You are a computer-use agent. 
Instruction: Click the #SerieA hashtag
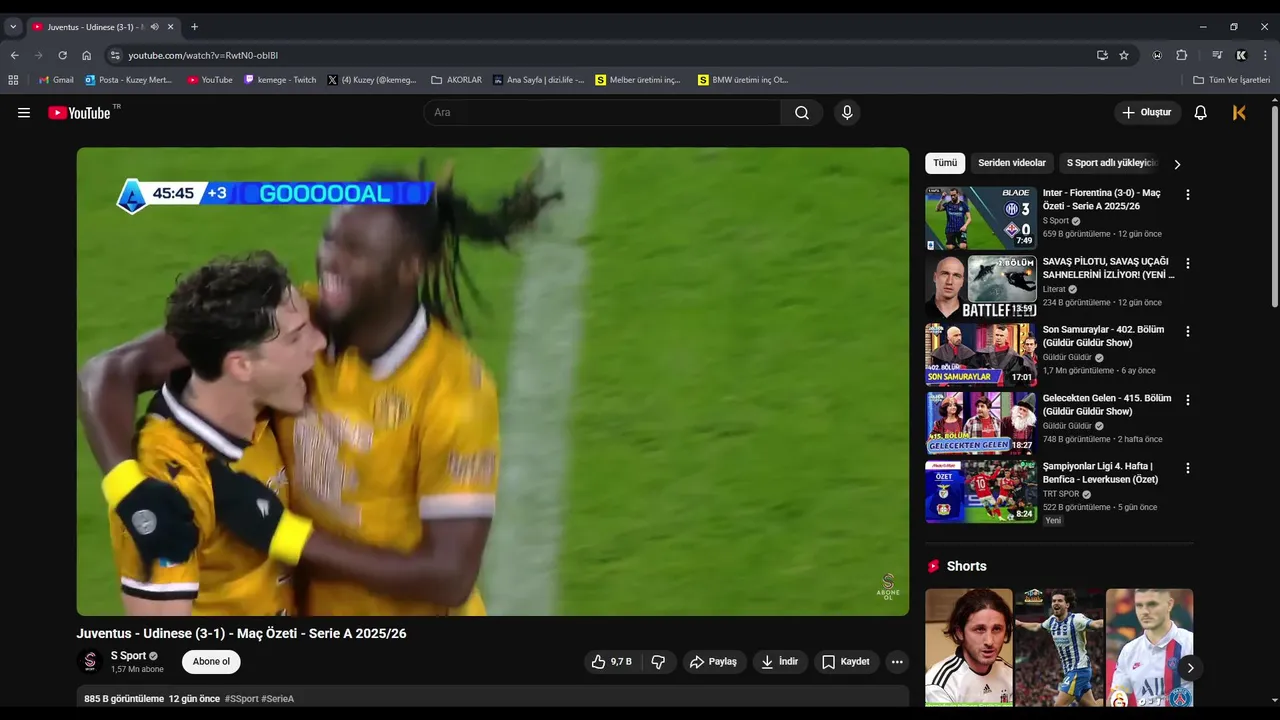pos(277,699)
